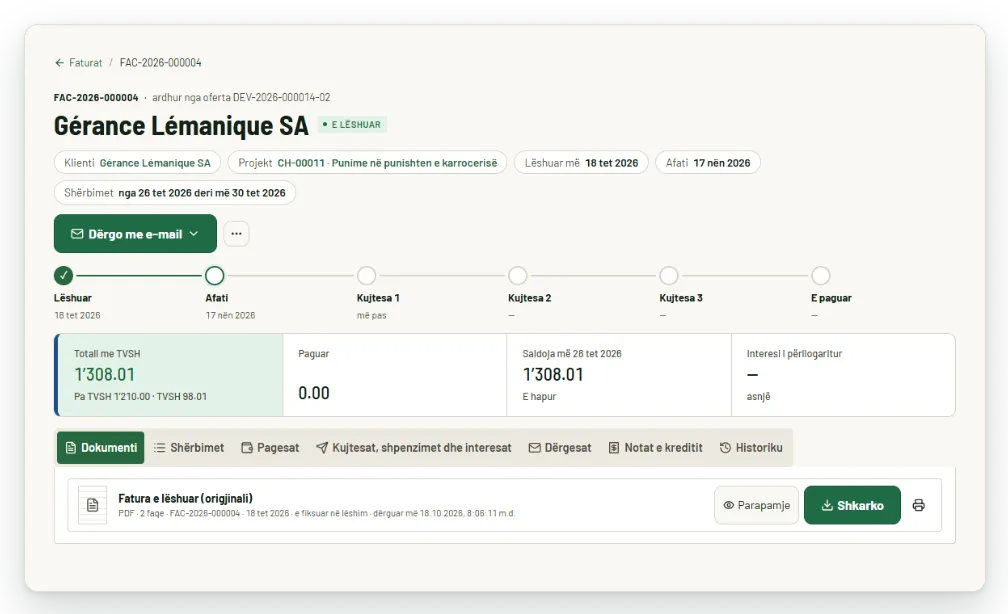This screenshot has height=614, width=1008.
Task: Click the Faturat breadcrumb link
Action: 86,63
